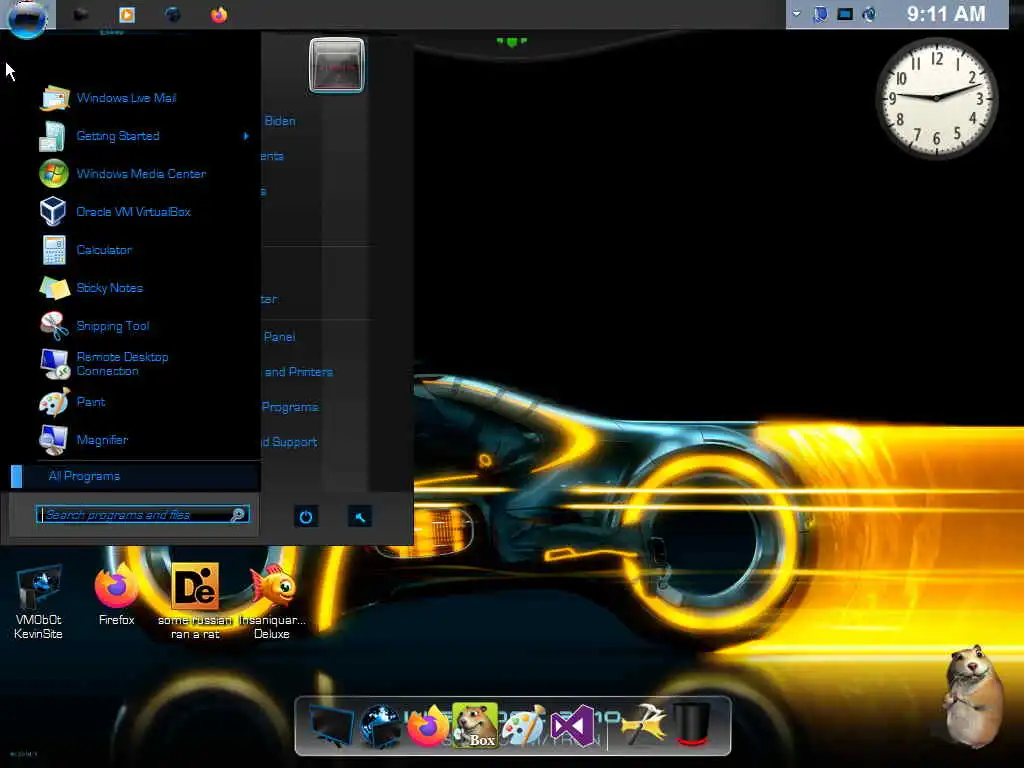The image size is (1024, 768).
Task: Click the Windows Media Center logo icon
Action: coord(54,174)
